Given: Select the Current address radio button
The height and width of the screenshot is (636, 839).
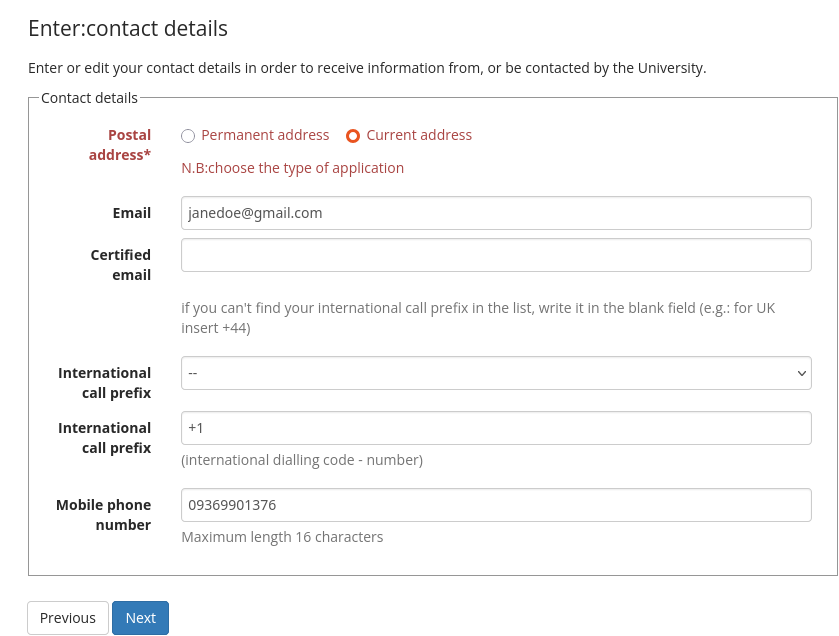Looking at the screenshot, I should click(353, 136).
